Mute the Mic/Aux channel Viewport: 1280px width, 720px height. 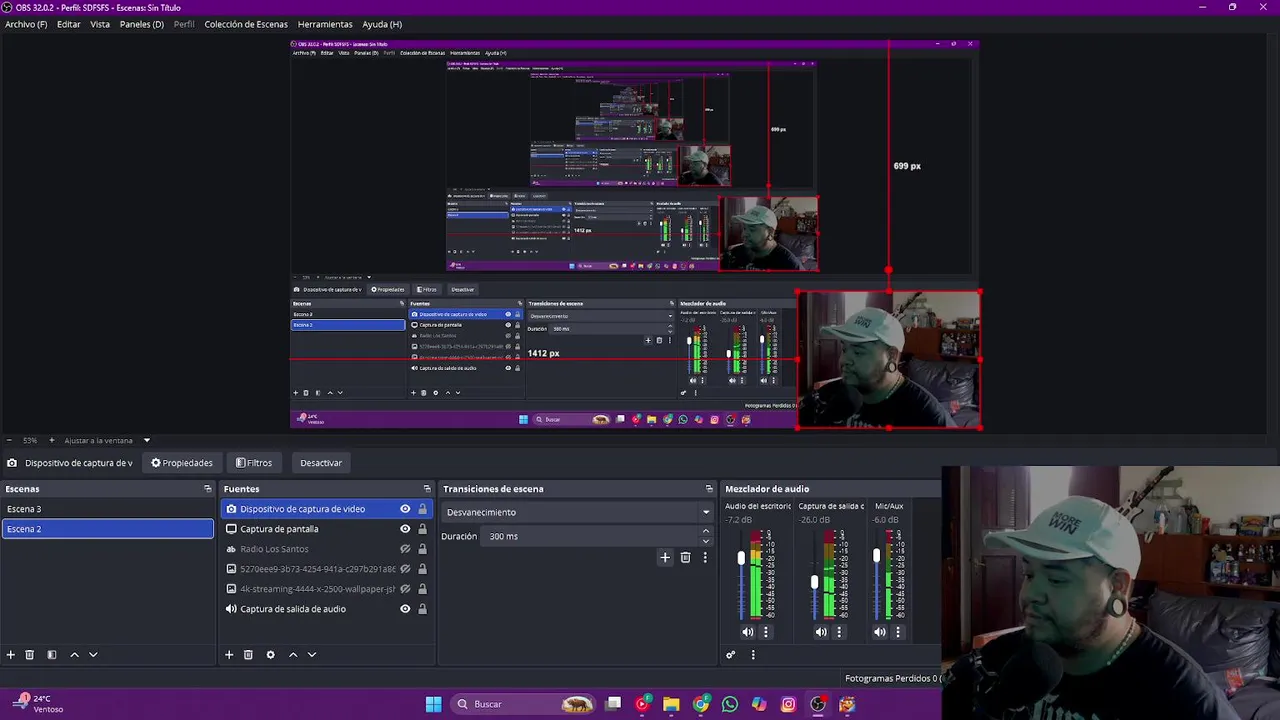click(879, 632)
